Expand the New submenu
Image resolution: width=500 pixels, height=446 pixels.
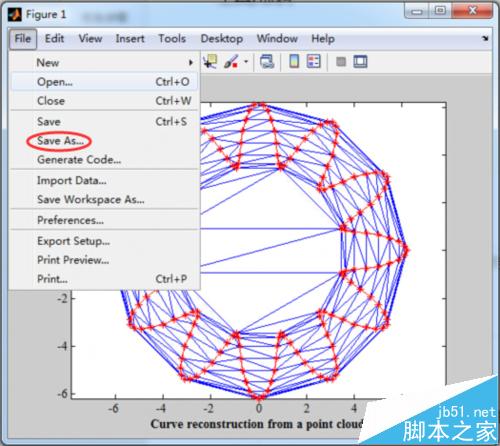pyautogui.click(x=104, y=63)
